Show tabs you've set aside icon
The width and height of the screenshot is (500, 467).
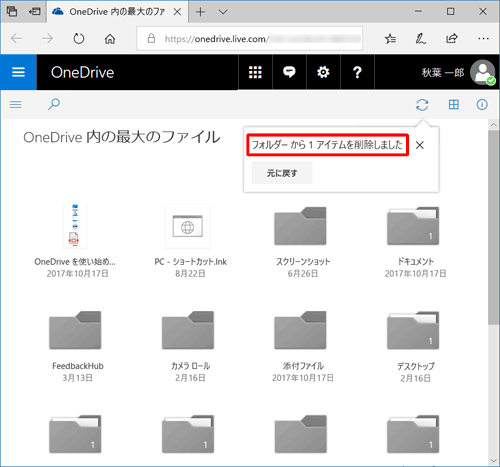pyautogui.click(x=12, y=12)
